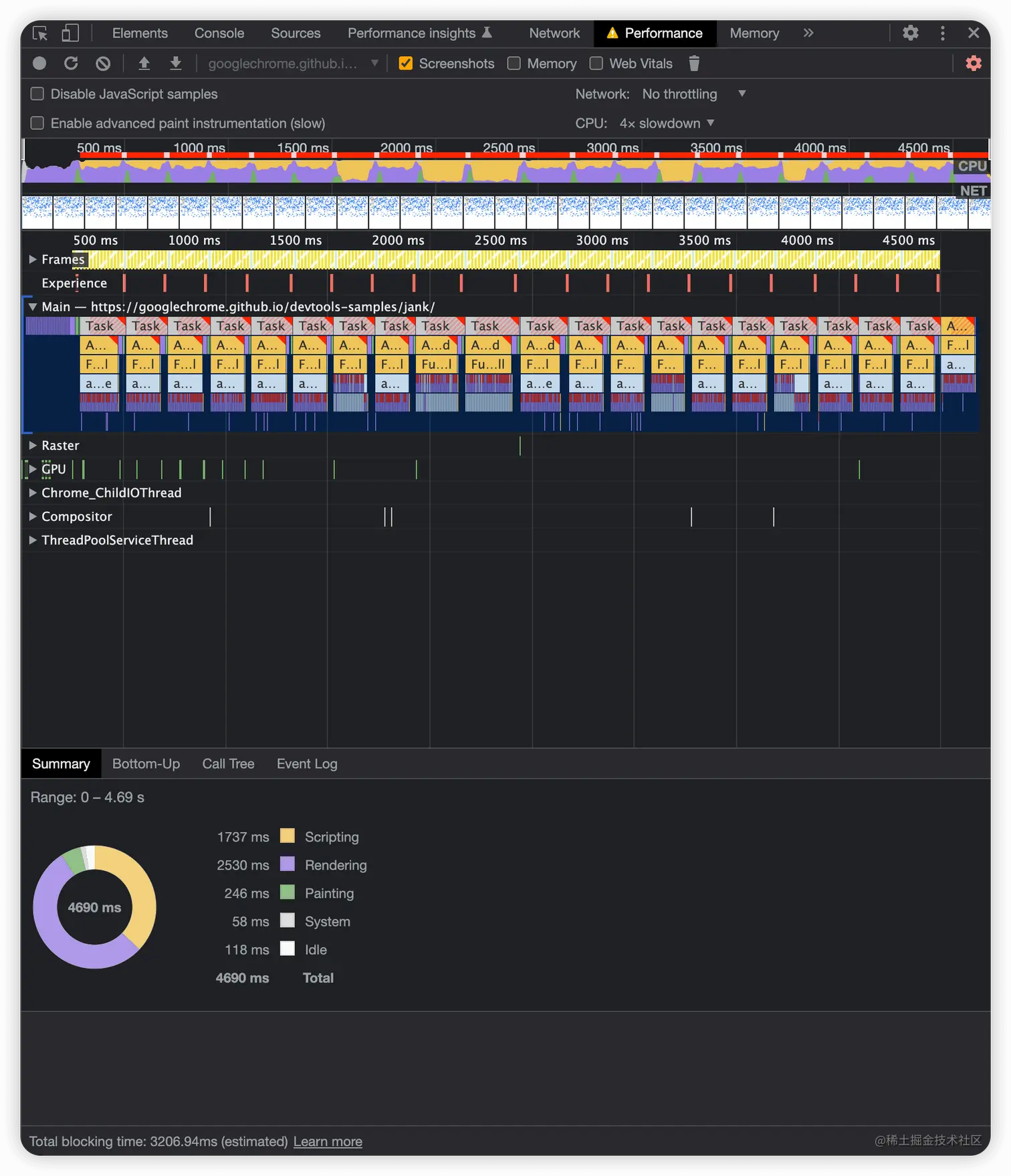Click the Idle legend label
This screenshot has width=1011, height=1176.
pos(316,949)
